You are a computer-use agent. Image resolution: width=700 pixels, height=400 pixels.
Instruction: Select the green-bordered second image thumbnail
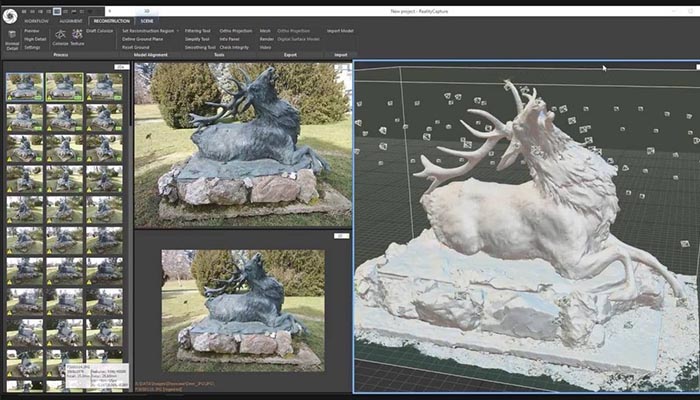(x=64, y=87)
